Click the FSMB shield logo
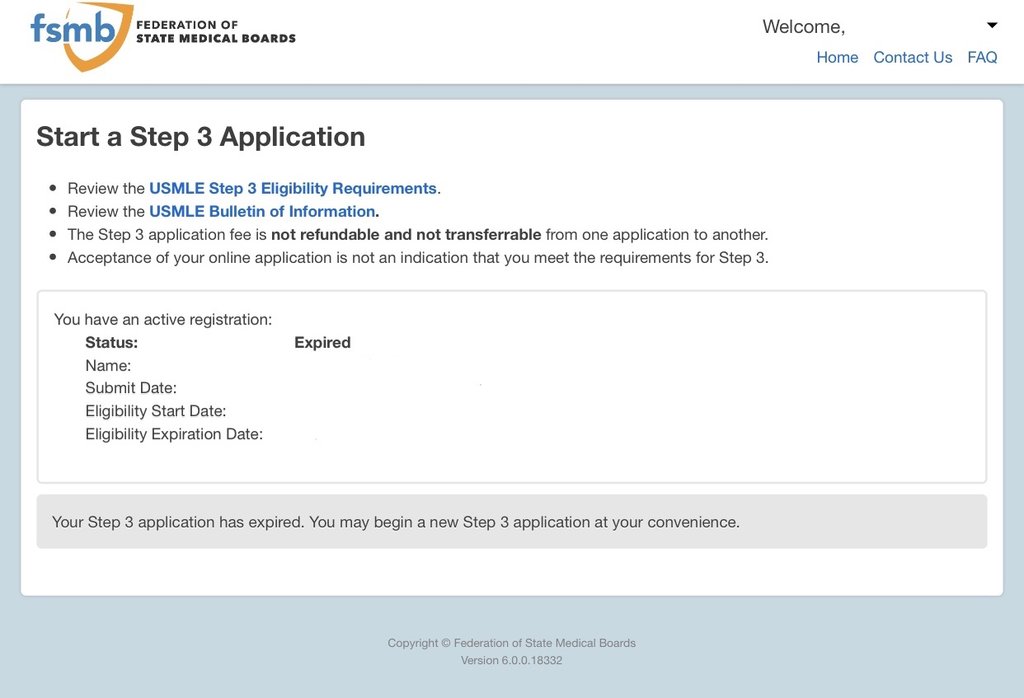 82,36
